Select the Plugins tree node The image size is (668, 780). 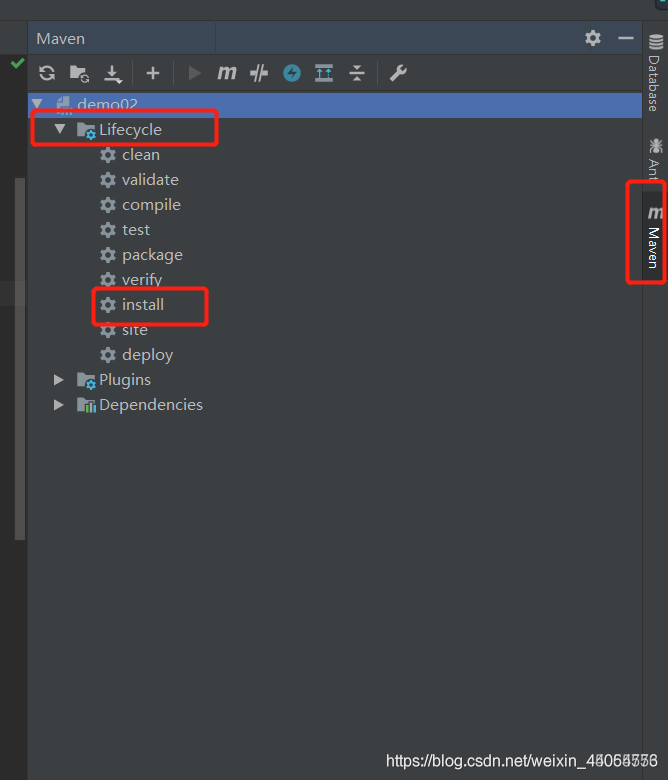125,380
